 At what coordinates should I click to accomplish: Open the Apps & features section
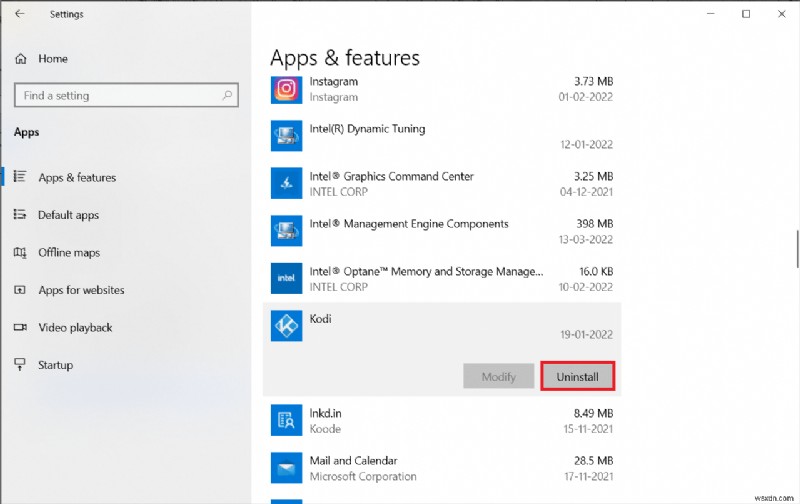[x=77, y=178]
